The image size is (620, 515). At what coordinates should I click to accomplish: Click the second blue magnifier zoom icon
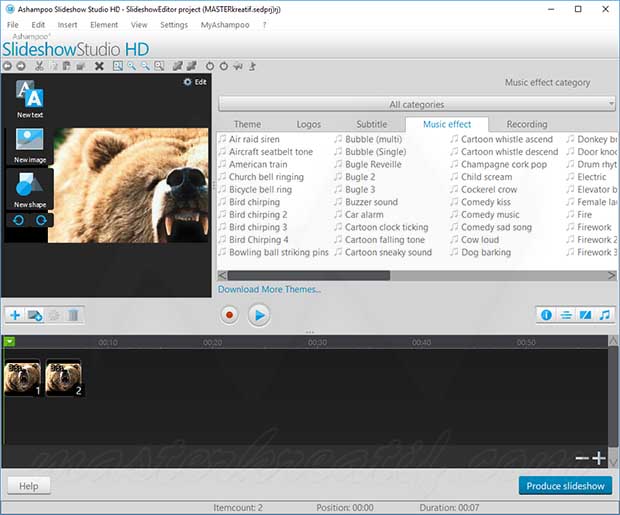(x=146, y=66)
